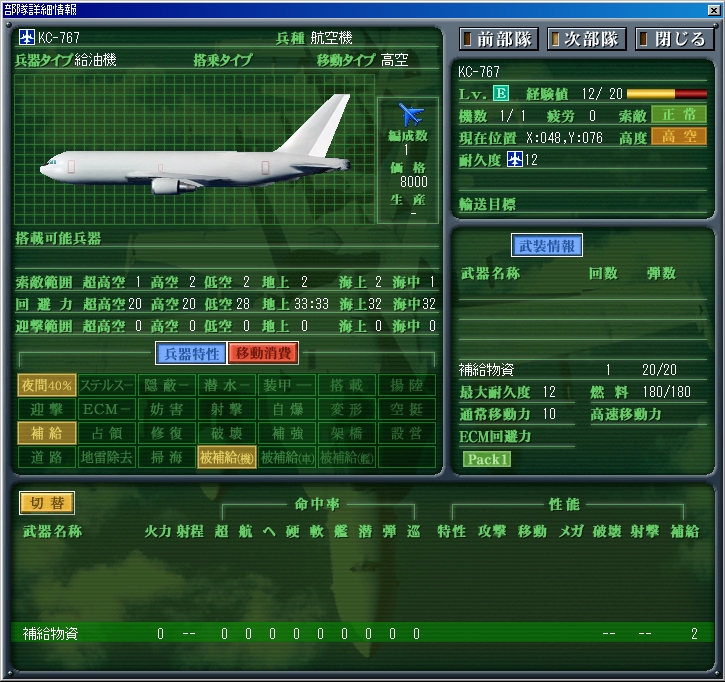The image size is (725, 682).
Task: Click the fuel value 180/180
Action: point(666,392)
